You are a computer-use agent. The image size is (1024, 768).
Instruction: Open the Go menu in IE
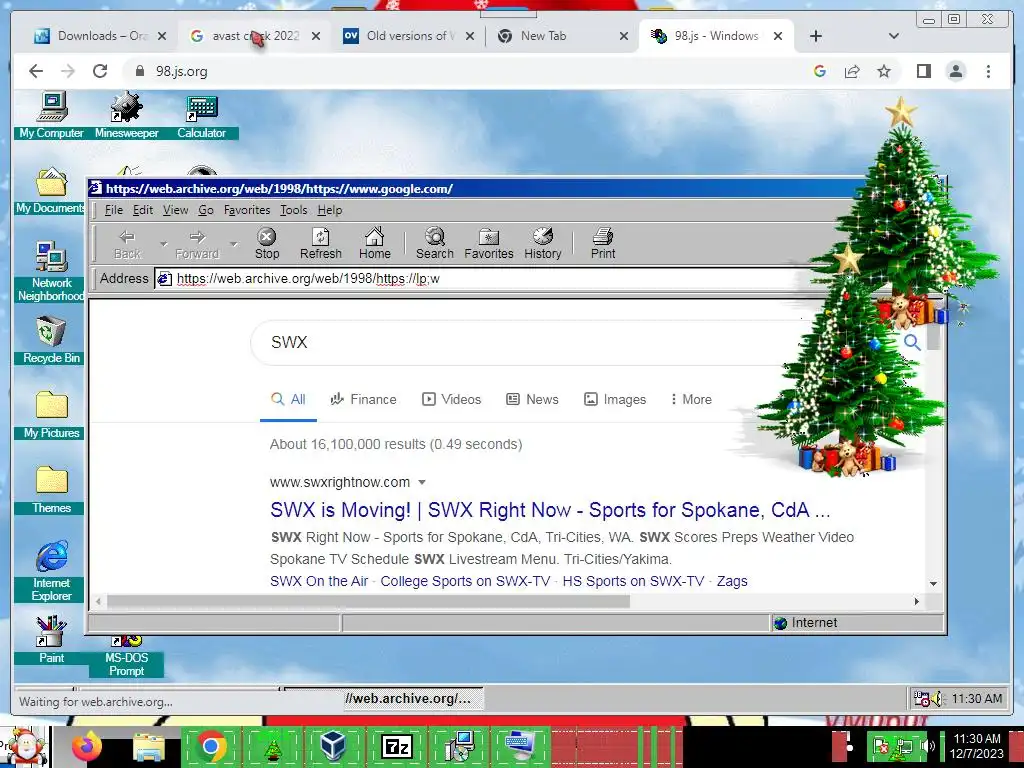(x=206, y=210)
